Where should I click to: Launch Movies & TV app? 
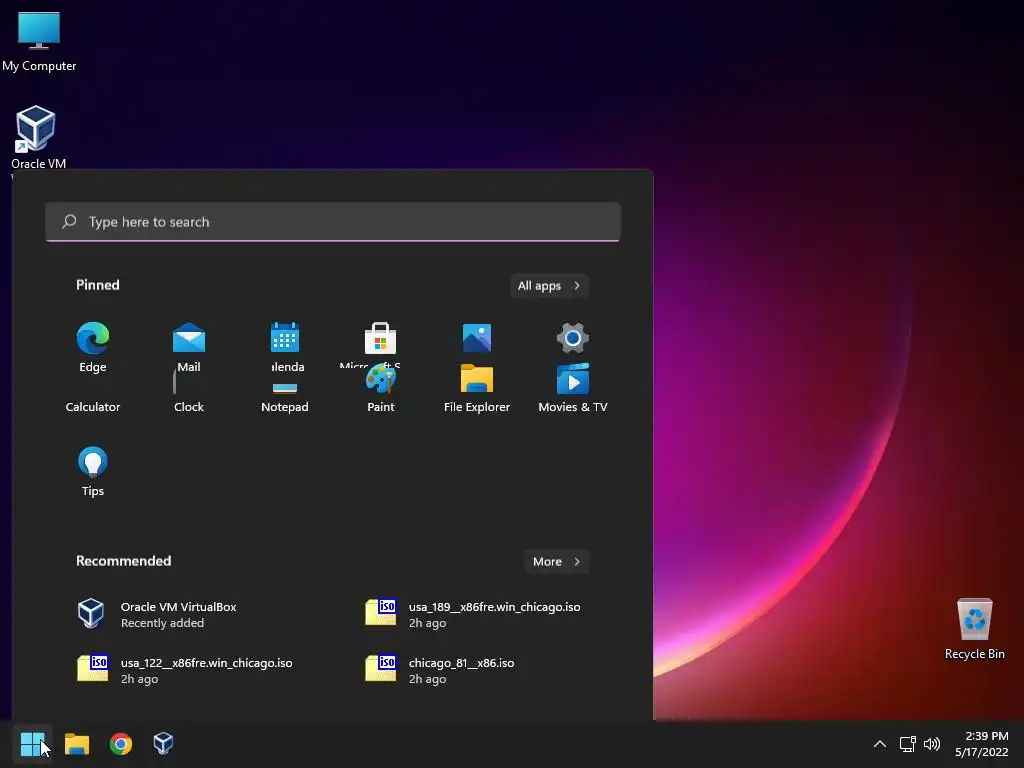click(573, 389)
